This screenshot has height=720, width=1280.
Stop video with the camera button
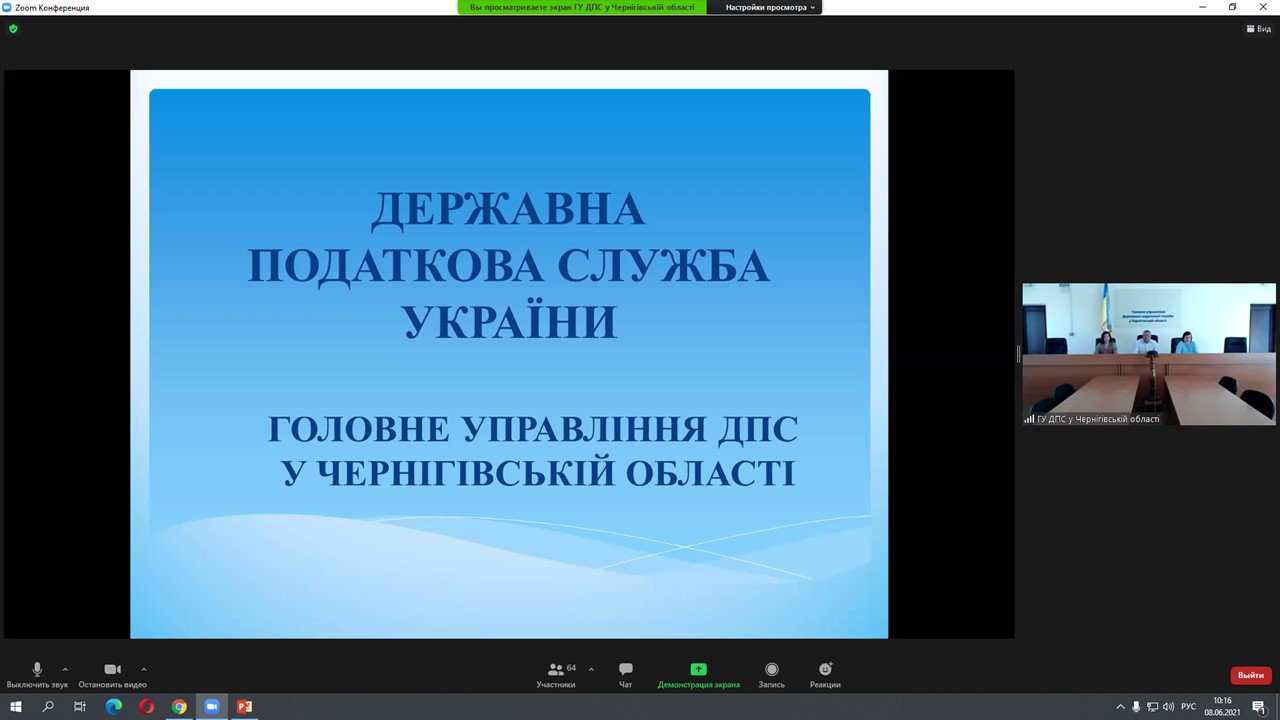pyautogui.click(x=112, y=674)
